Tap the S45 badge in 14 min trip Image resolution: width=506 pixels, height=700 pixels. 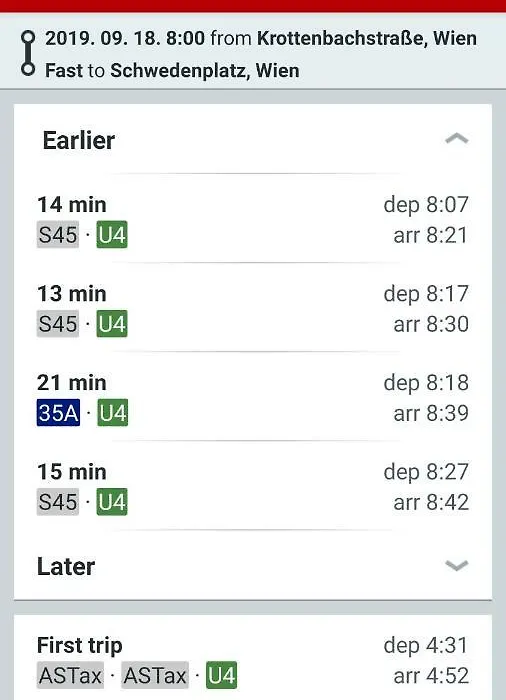58,235
